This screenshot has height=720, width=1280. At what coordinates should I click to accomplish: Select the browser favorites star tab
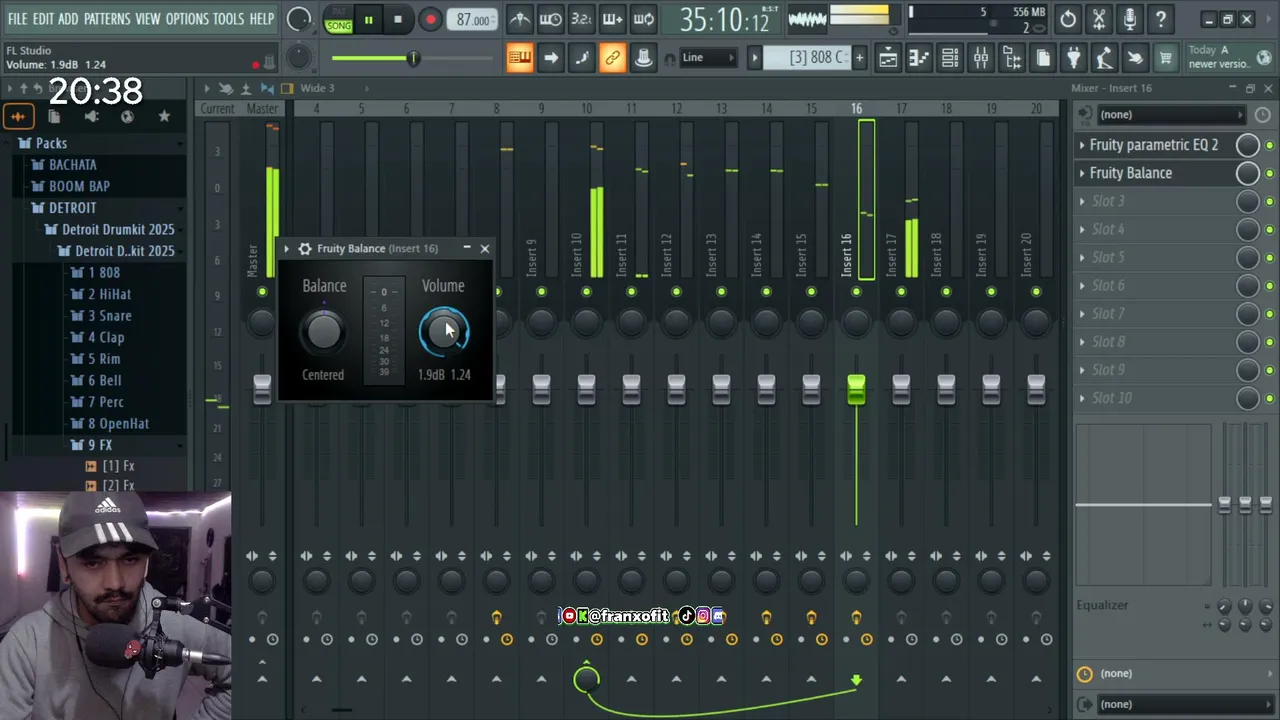pos(164,117)
